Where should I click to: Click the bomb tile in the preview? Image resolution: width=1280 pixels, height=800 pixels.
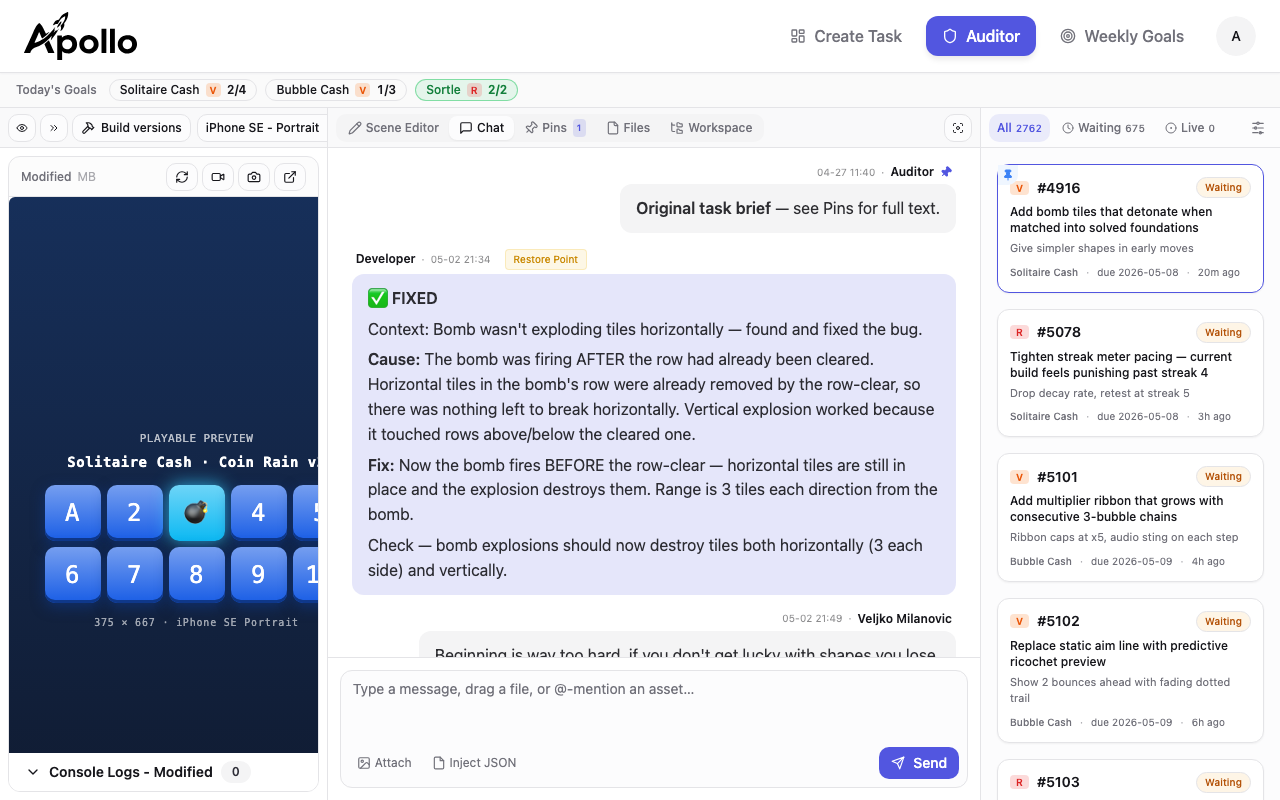[x=196, y=513]
